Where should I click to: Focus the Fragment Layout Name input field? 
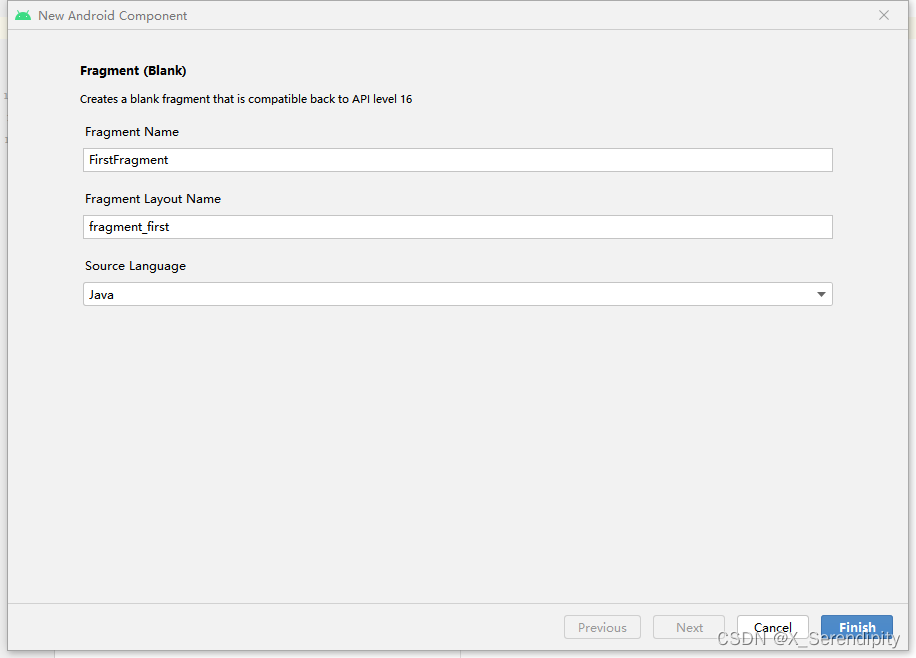(457, 227)
